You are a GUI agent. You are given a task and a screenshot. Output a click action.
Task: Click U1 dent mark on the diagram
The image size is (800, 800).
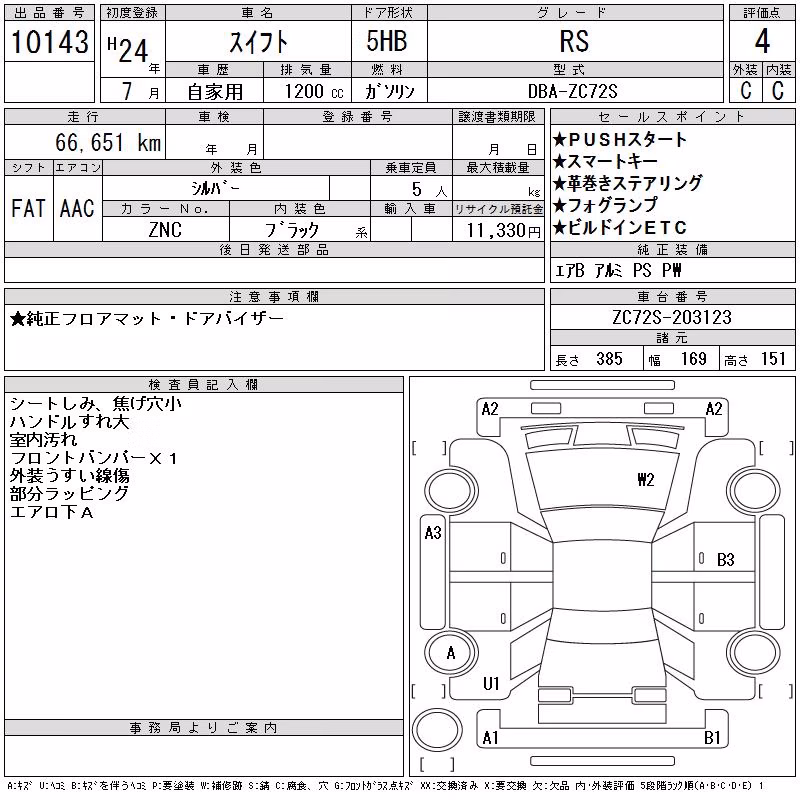[x=491, y=683]
